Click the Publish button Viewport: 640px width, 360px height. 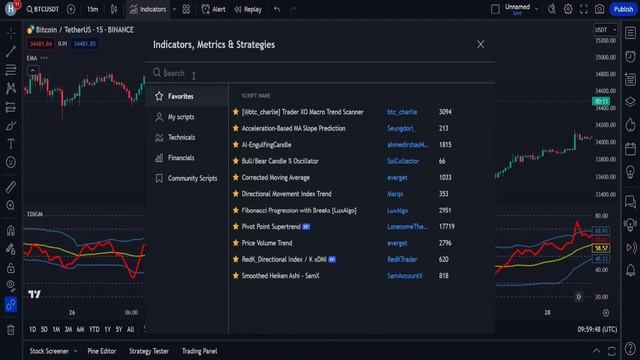pyautogui.click(x=623, y=9)
